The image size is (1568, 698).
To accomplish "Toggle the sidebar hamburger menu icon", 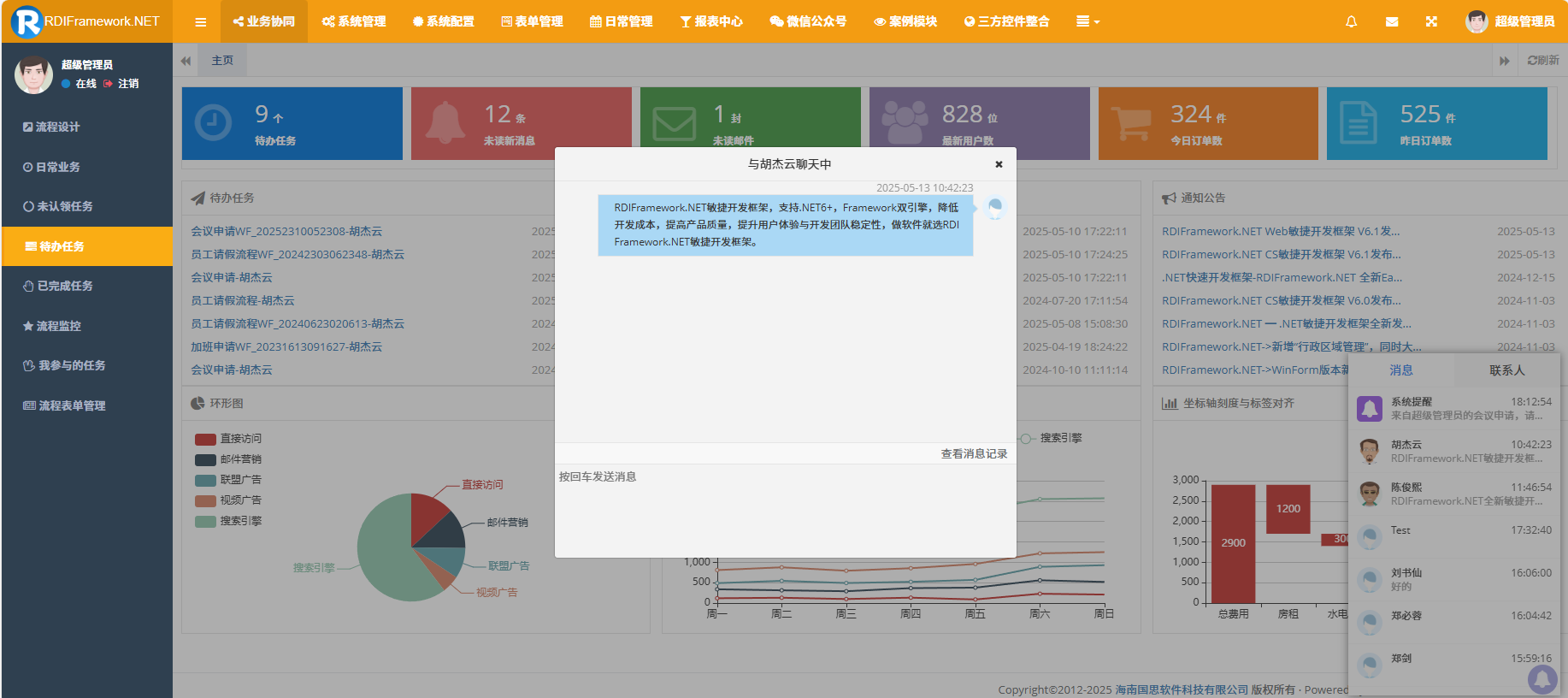I will pos(201,22).
